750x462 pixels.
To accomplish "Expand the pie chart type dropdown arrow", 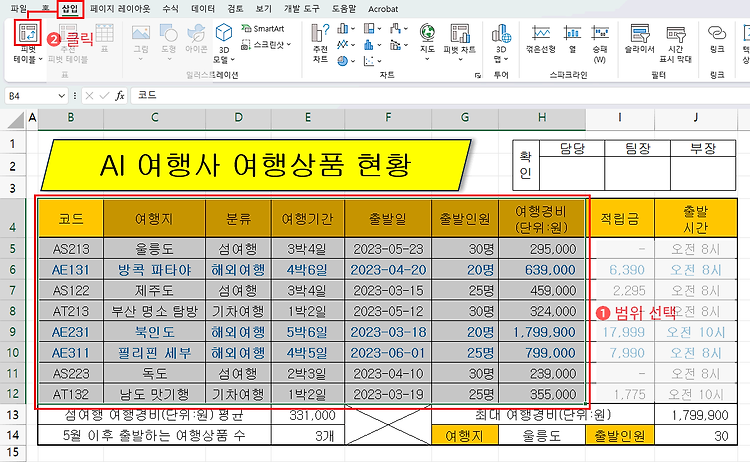I will coord(353,61).
